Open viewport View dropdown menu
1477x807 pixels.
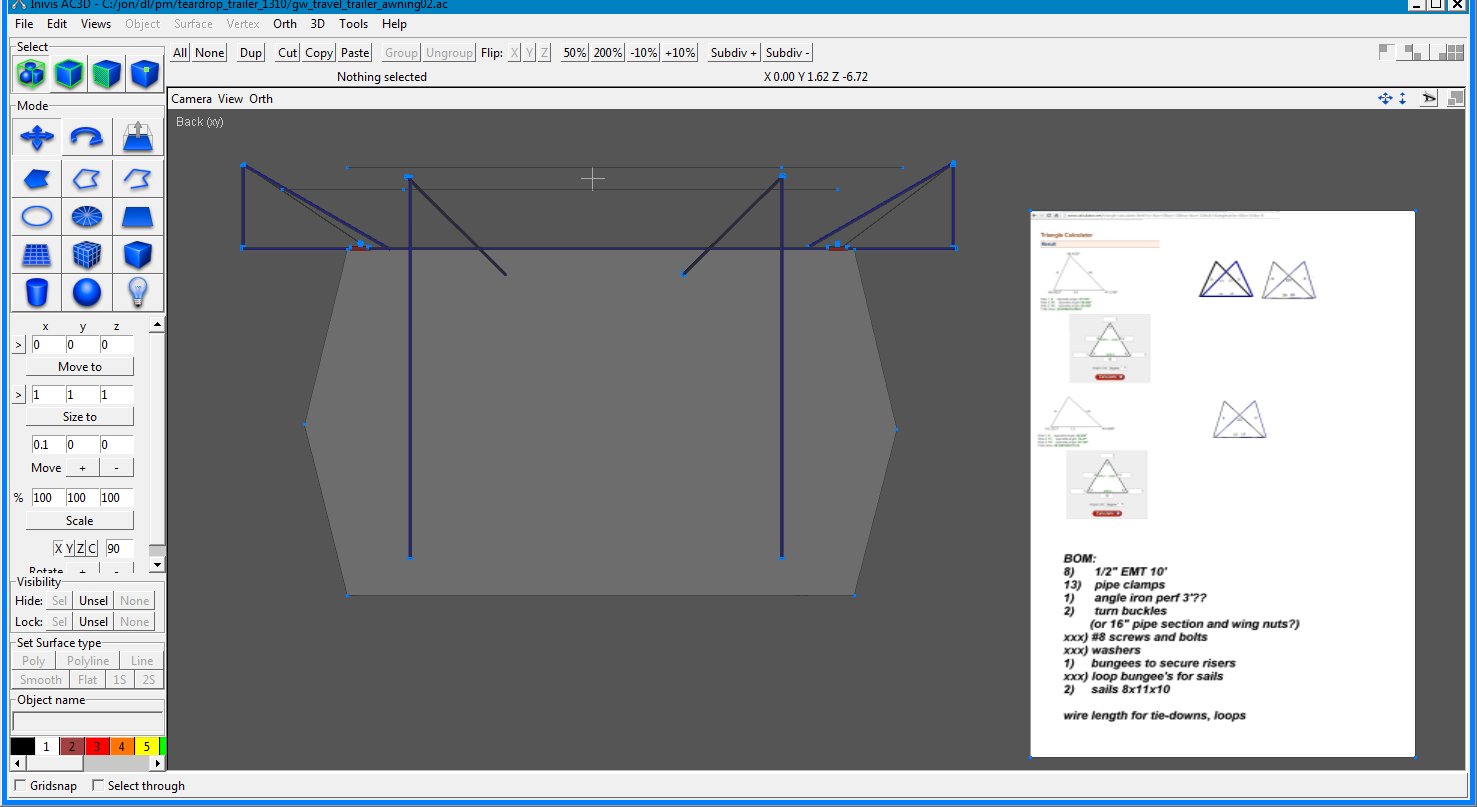pos(231,98)
